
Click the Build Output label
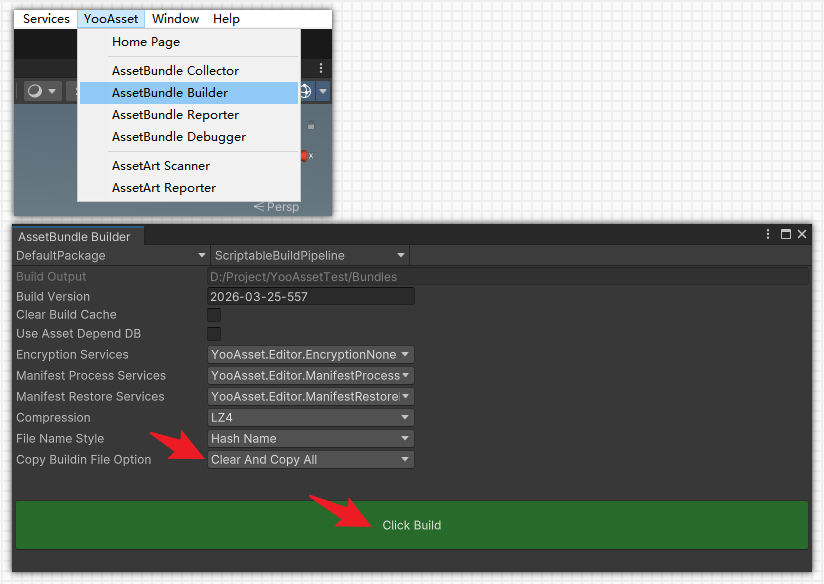click(x=51, y=276)
